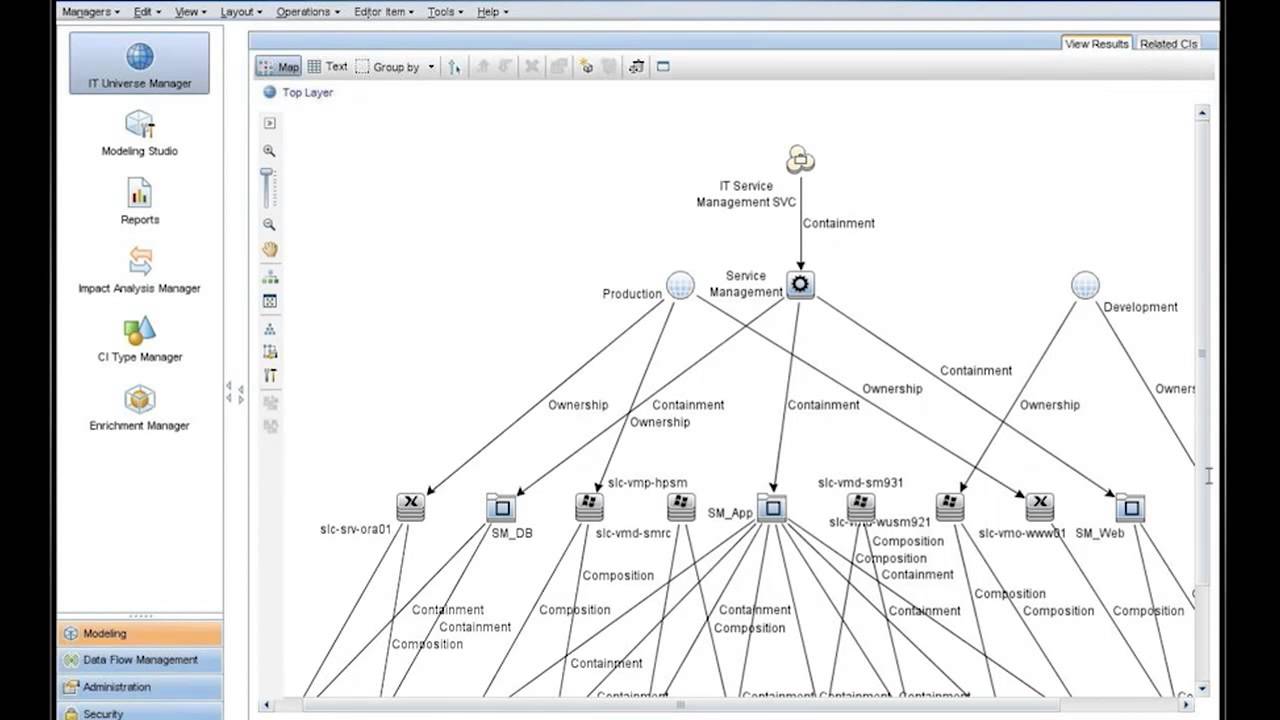This screenshot has width=1280, height=720.
Task: Click the layout properties icon
Action: click(269, 352)
